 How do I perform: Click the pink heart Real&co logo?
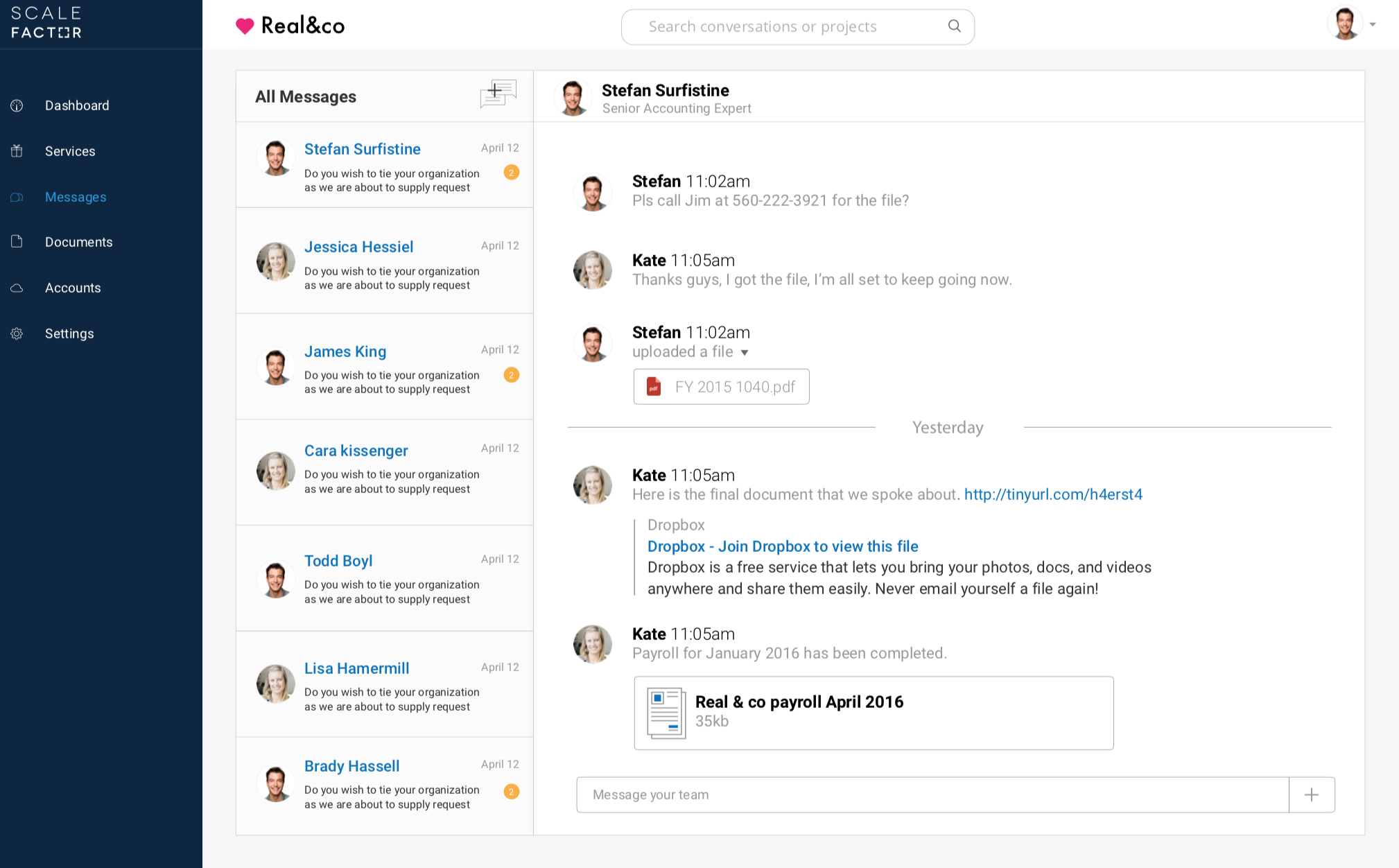click(x=245, y=26)
